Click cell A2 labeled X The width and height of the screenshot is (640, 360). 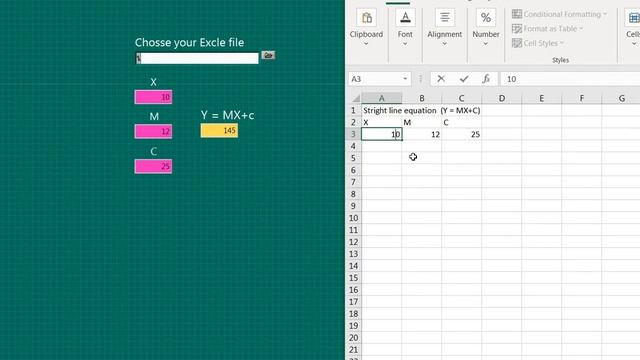point(382,122)
